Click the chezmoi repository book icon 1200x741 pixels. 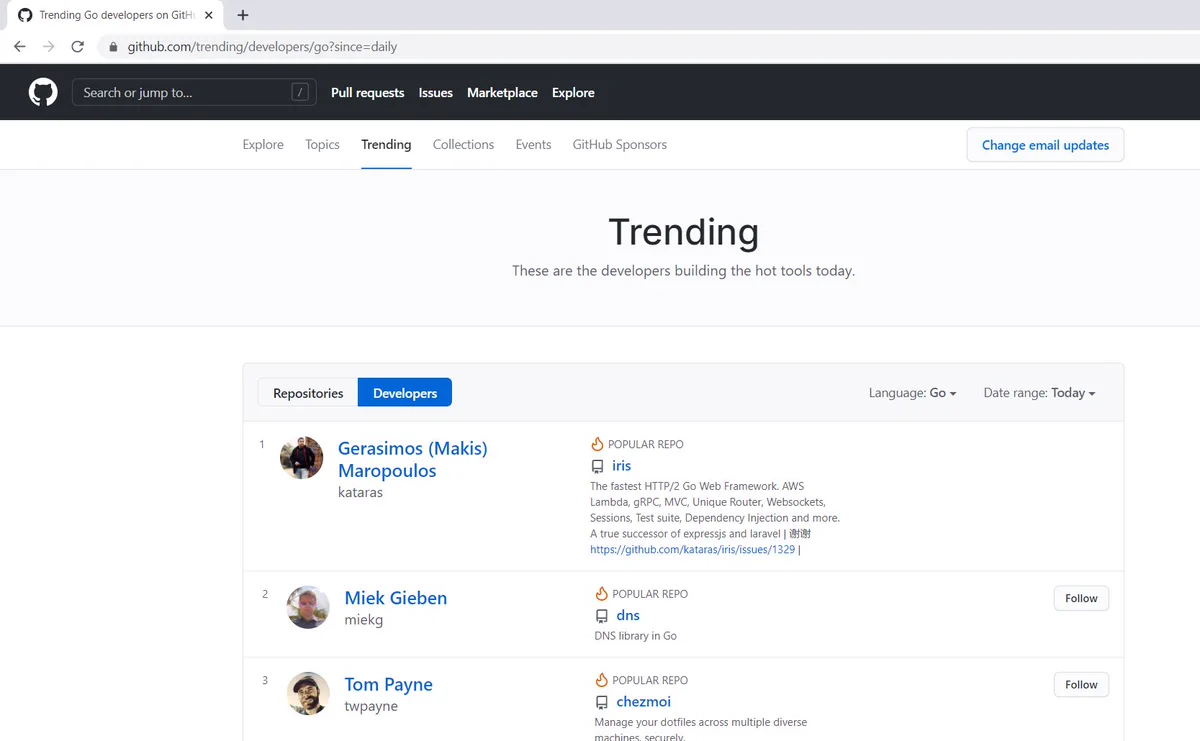(601, 702)
